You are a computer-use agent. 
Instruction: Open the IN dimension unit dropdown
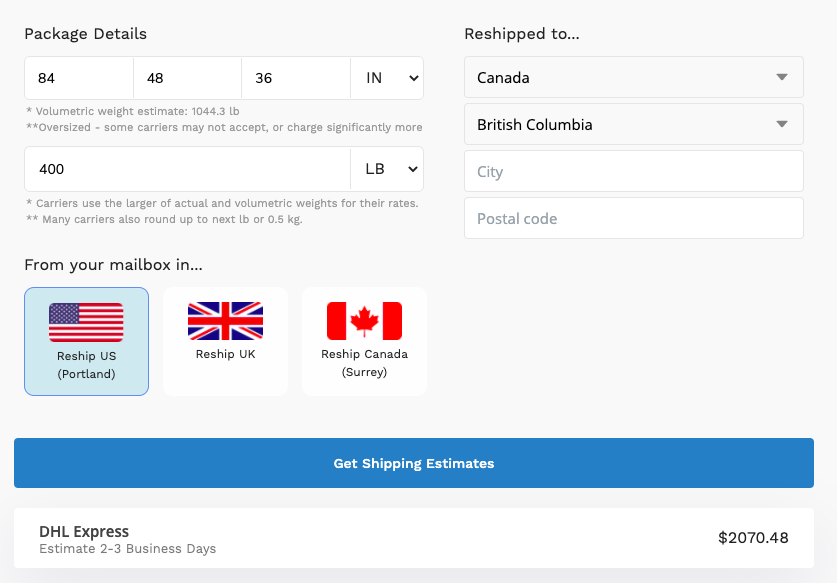click(387, 78)
